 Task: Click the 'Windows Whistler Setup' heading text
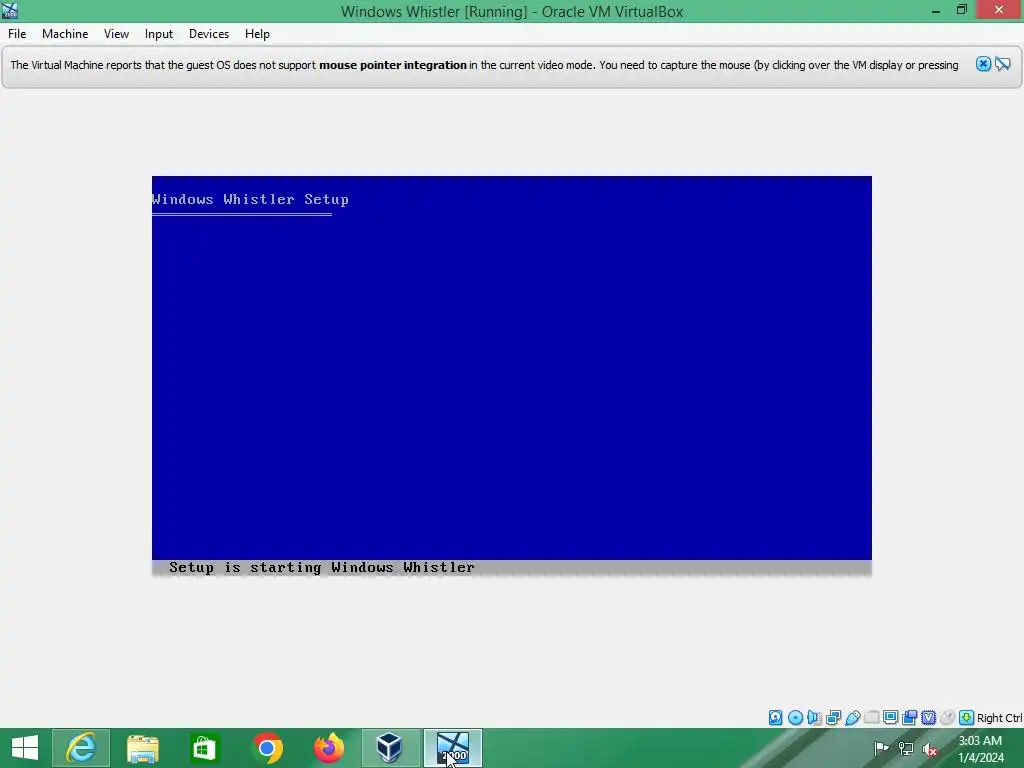click(250, 199)
